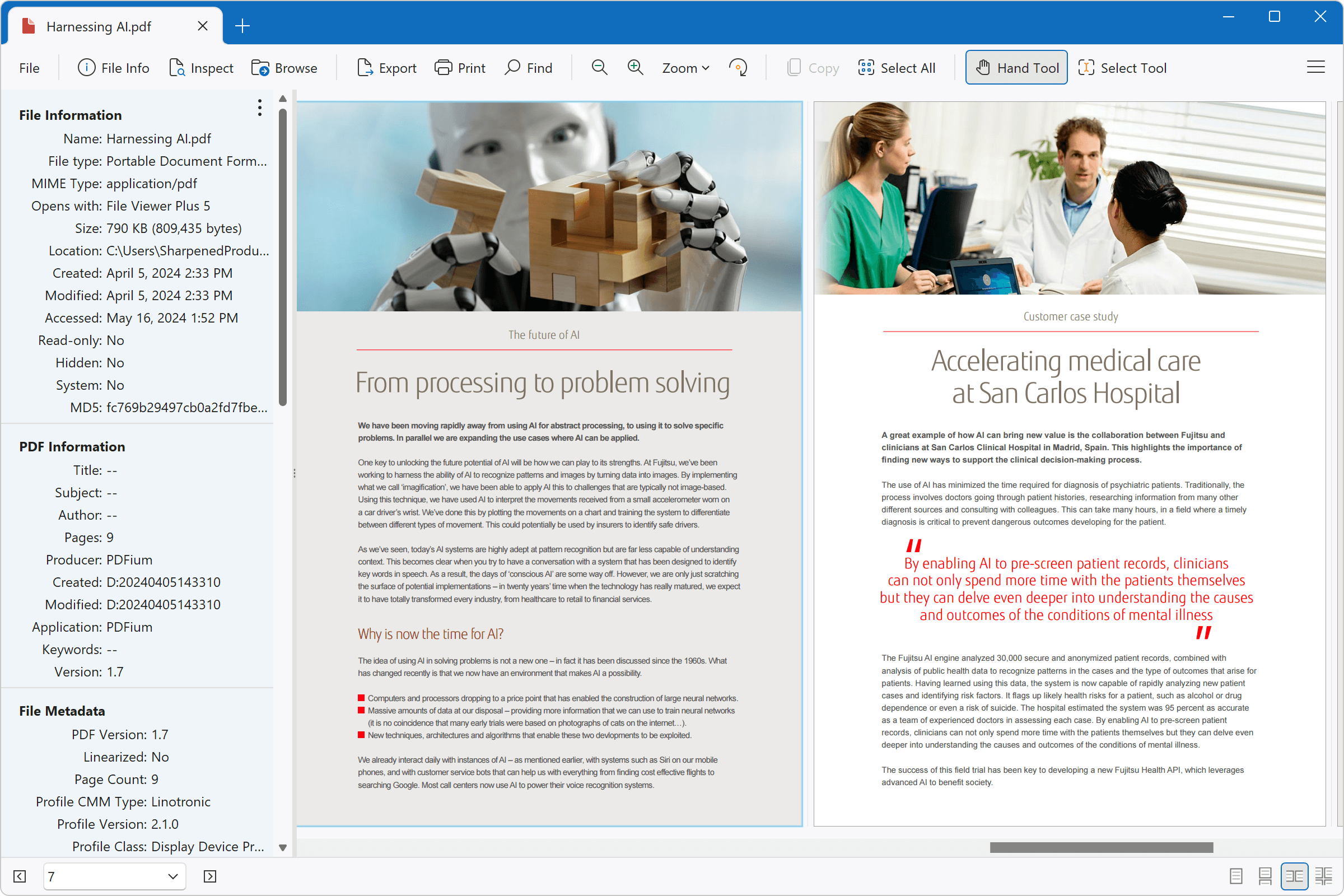Export the PDF using the Export icon
This screenshot has width=1344, height=896.
coord(387,67)
